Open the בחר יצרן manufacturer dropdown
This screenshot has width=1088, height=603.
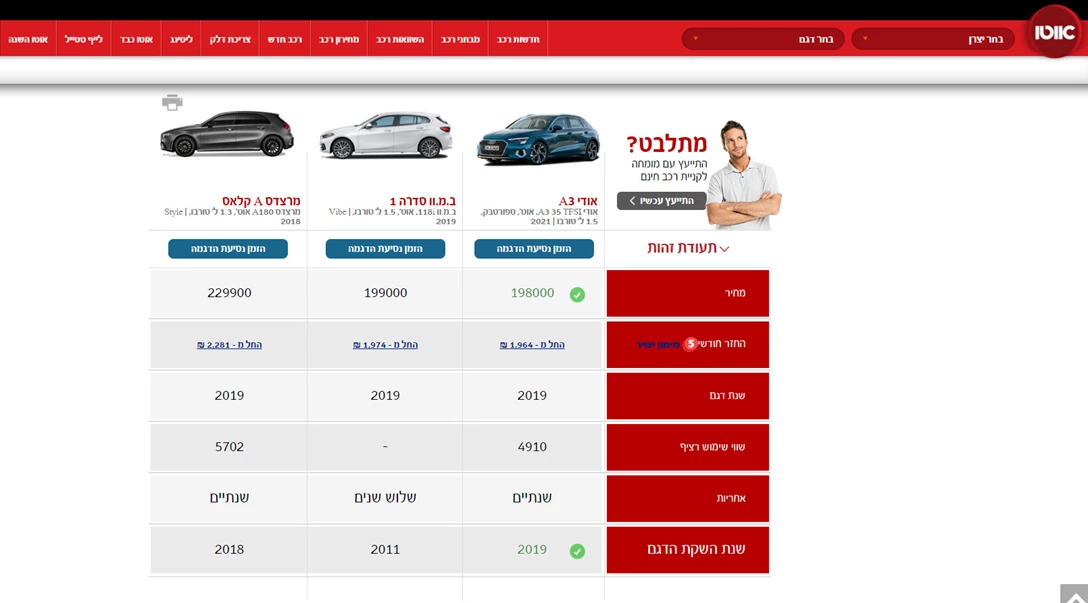(932, 39)
